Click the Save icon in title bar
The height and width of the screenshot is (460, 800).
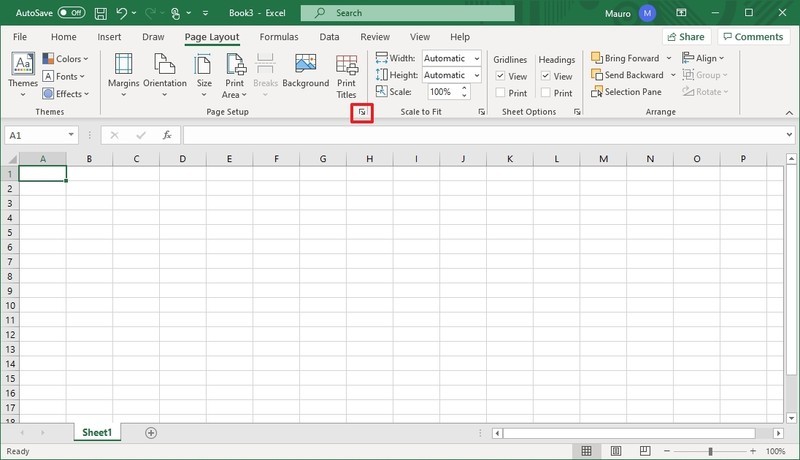click(x=101, y=13)
